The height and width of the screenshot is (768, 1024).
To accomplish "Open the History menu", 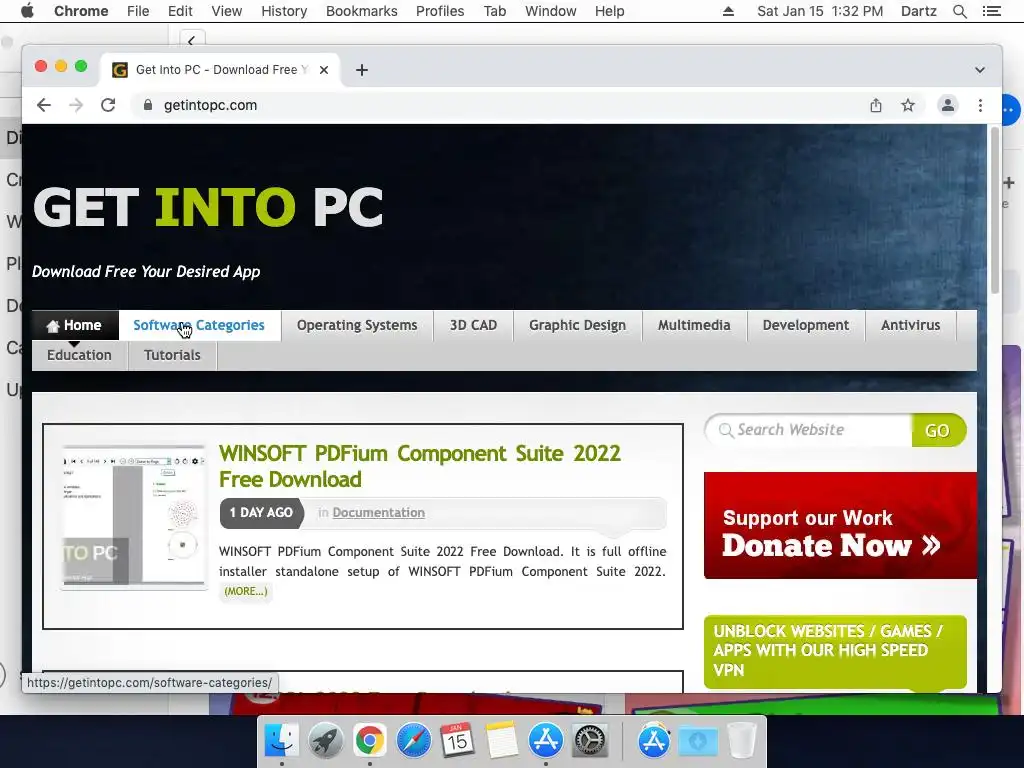I will click(284, 11).
